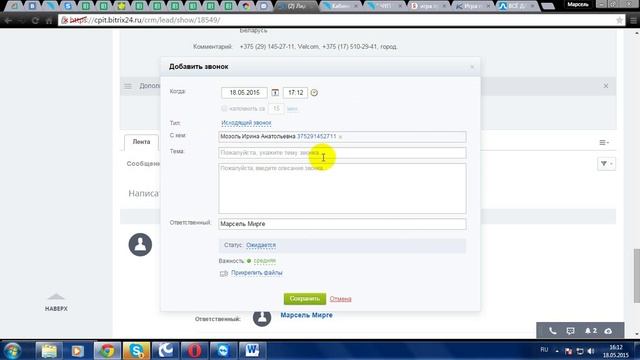640x360 pixels.
Task: Open the list view menu icon
Action: click(604, 142)
